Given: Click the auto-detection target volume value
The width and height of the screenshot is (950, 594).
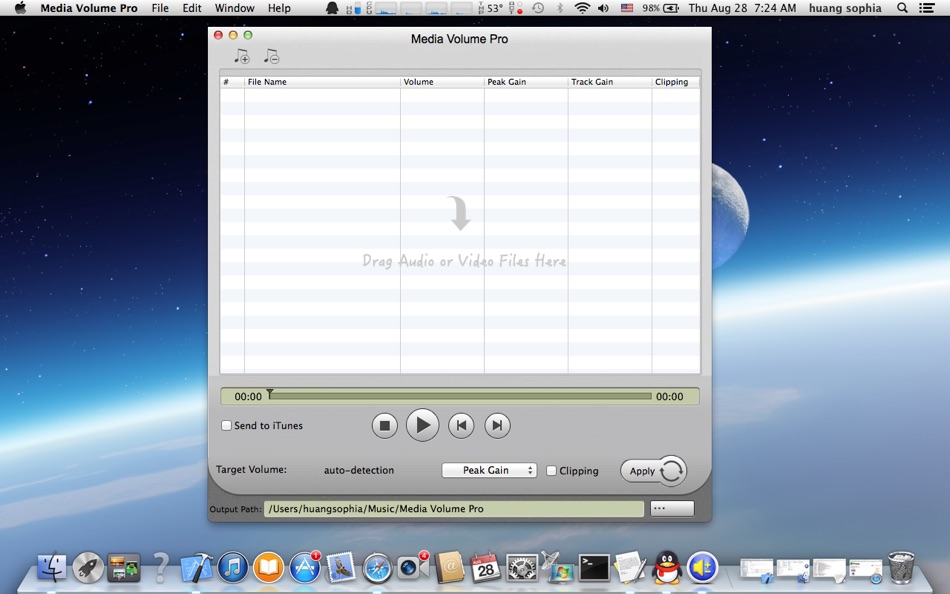Looking at the screenshot, I should [x=359, y=470].
